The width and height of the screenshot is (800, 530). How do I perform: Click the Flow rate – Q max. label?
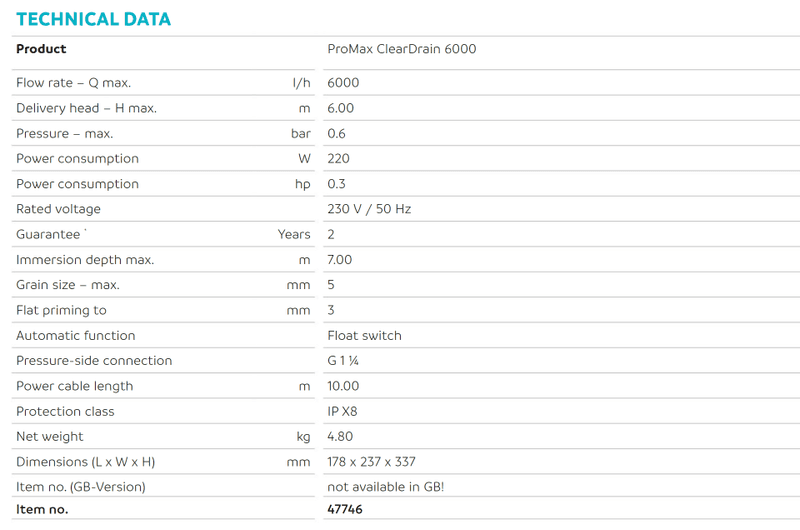point(73,83)
